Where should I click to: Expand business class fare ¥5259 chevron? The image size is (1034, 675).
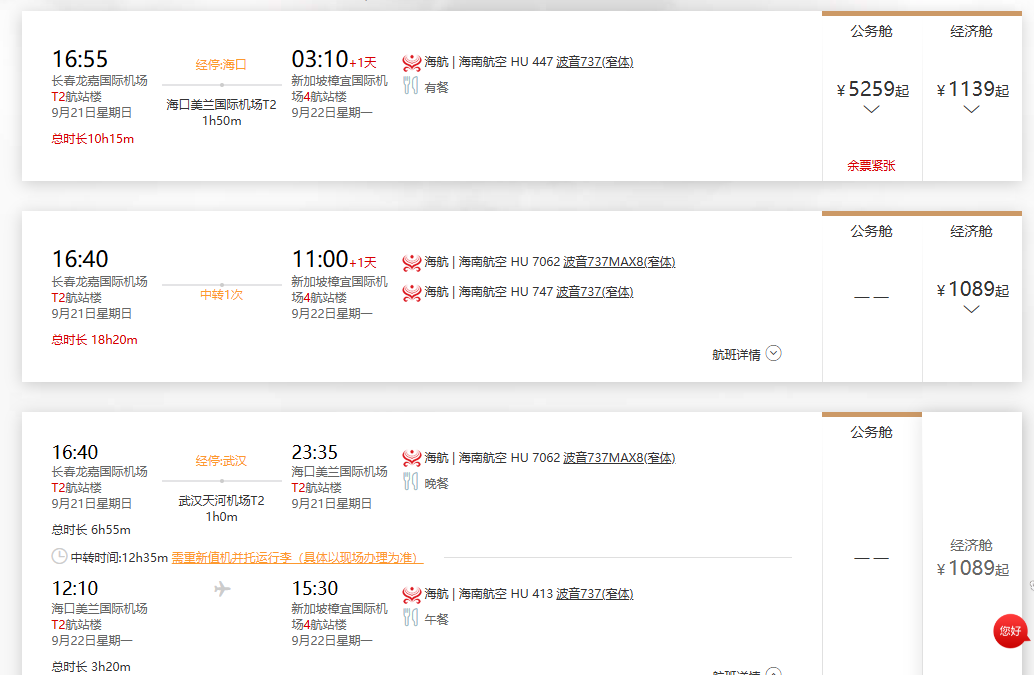coord(871,109)
